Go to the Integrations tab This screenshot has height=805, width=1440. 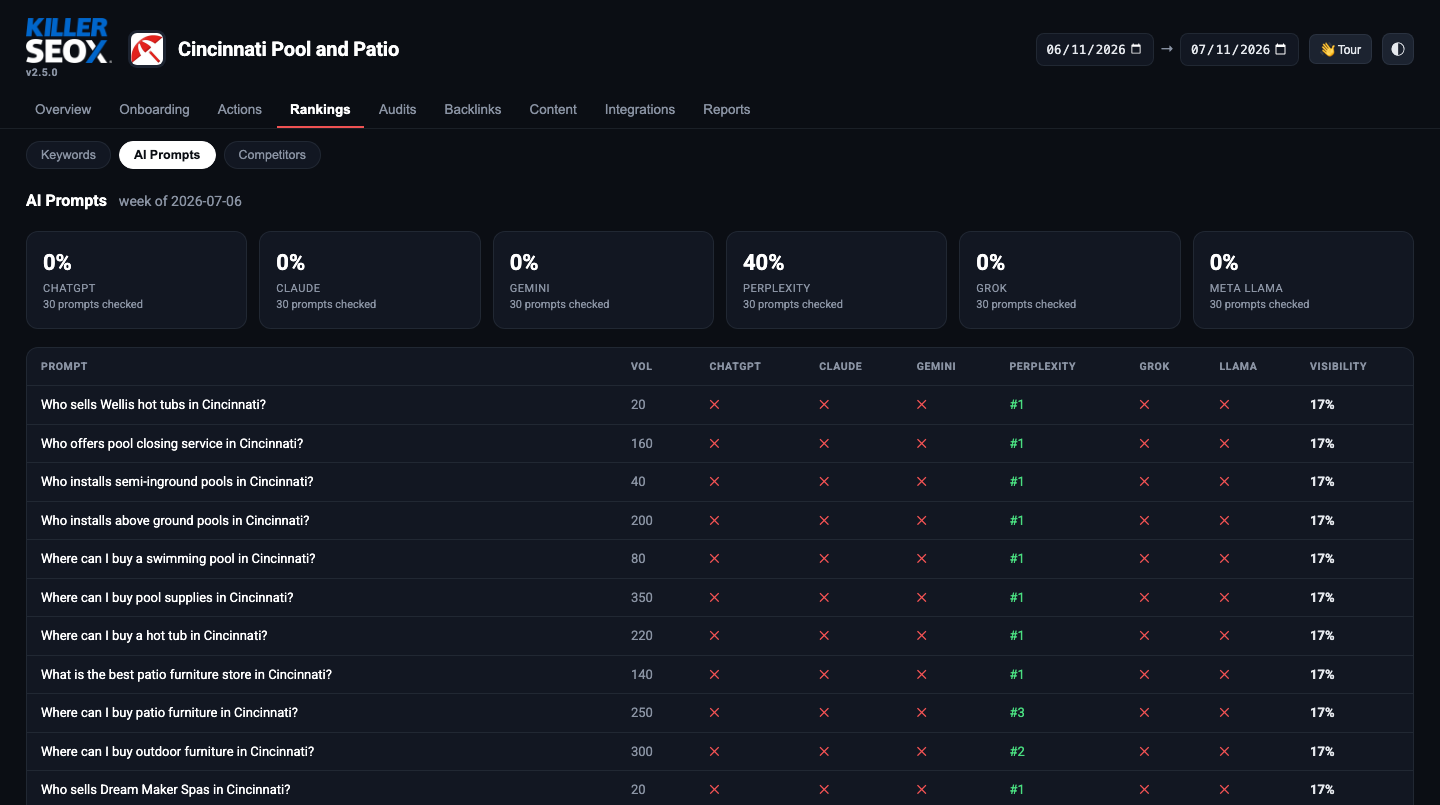pyautogui.click(x=640, y=109)
